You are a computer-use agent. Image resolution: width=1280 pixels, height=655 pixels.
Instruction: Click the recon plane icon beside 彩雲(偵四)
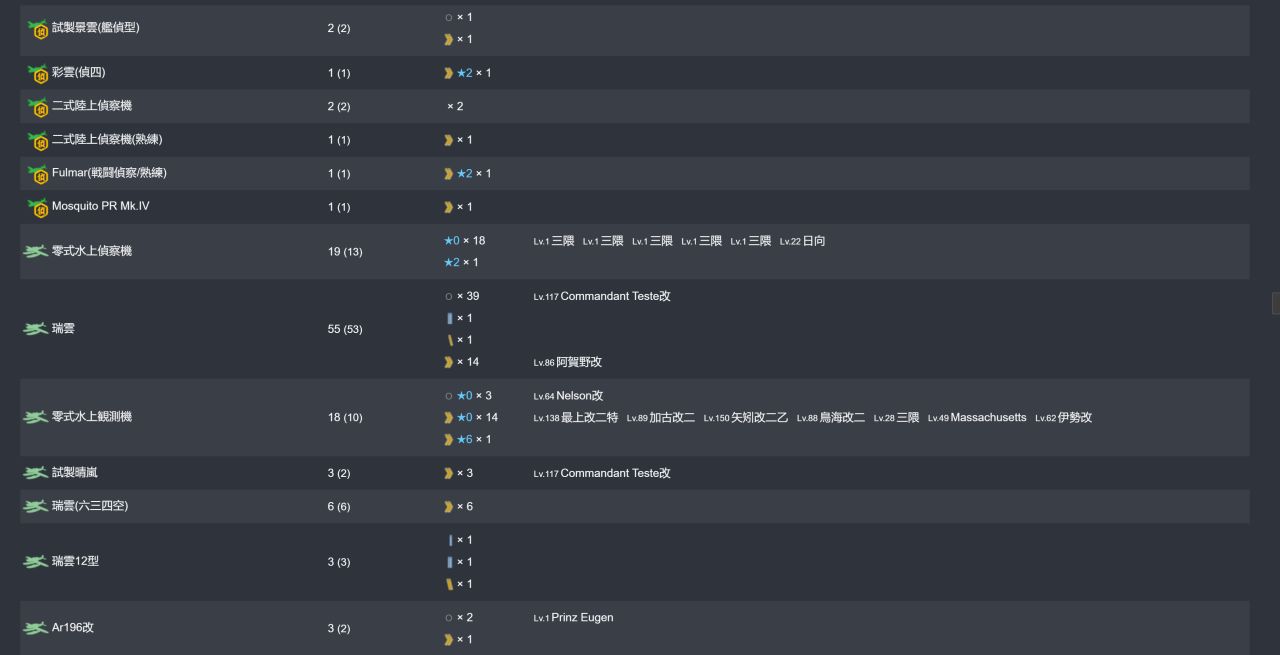[x=38, y=74]
